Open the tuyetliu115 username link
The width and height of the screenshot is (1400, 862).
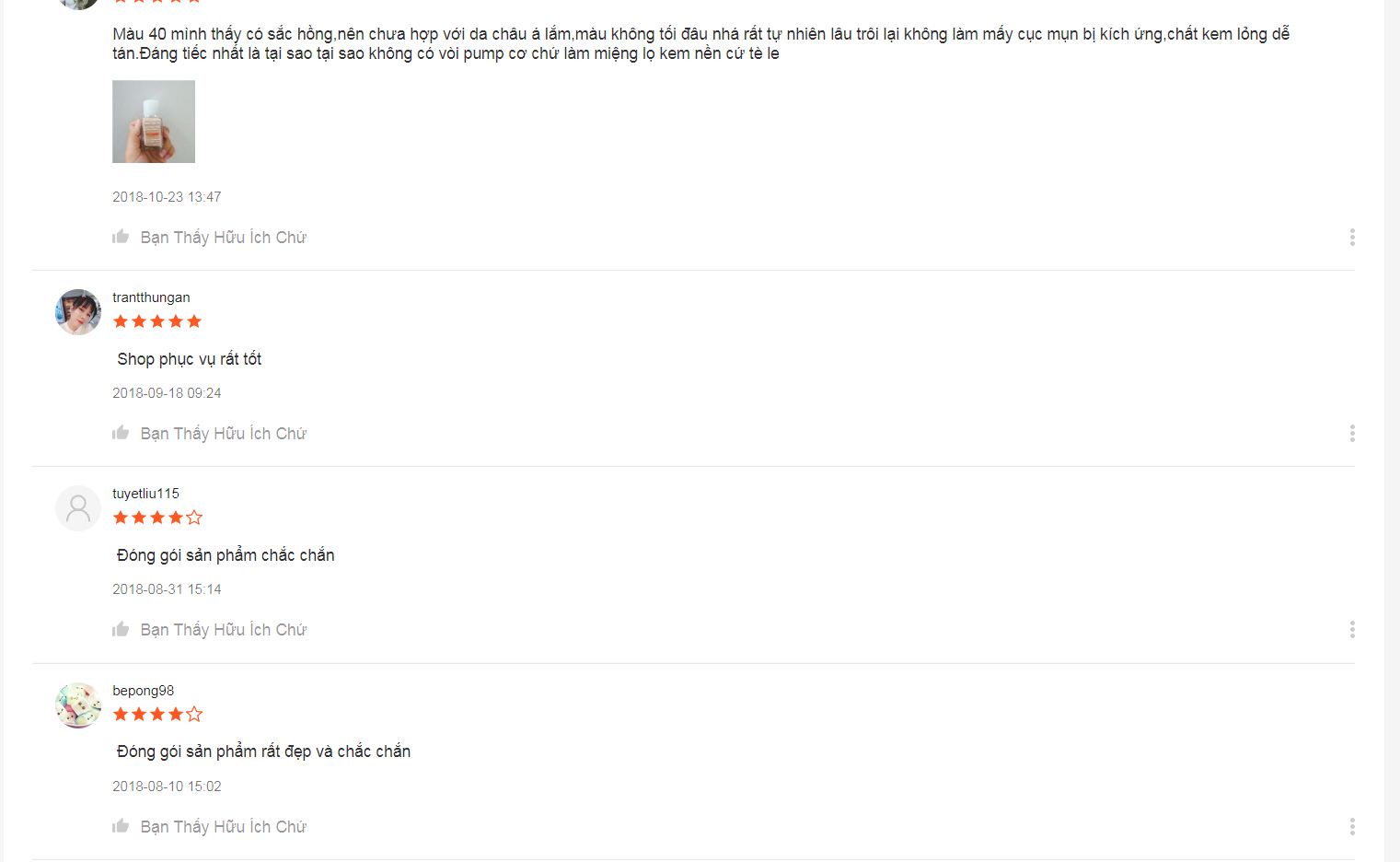coord(145,494)
